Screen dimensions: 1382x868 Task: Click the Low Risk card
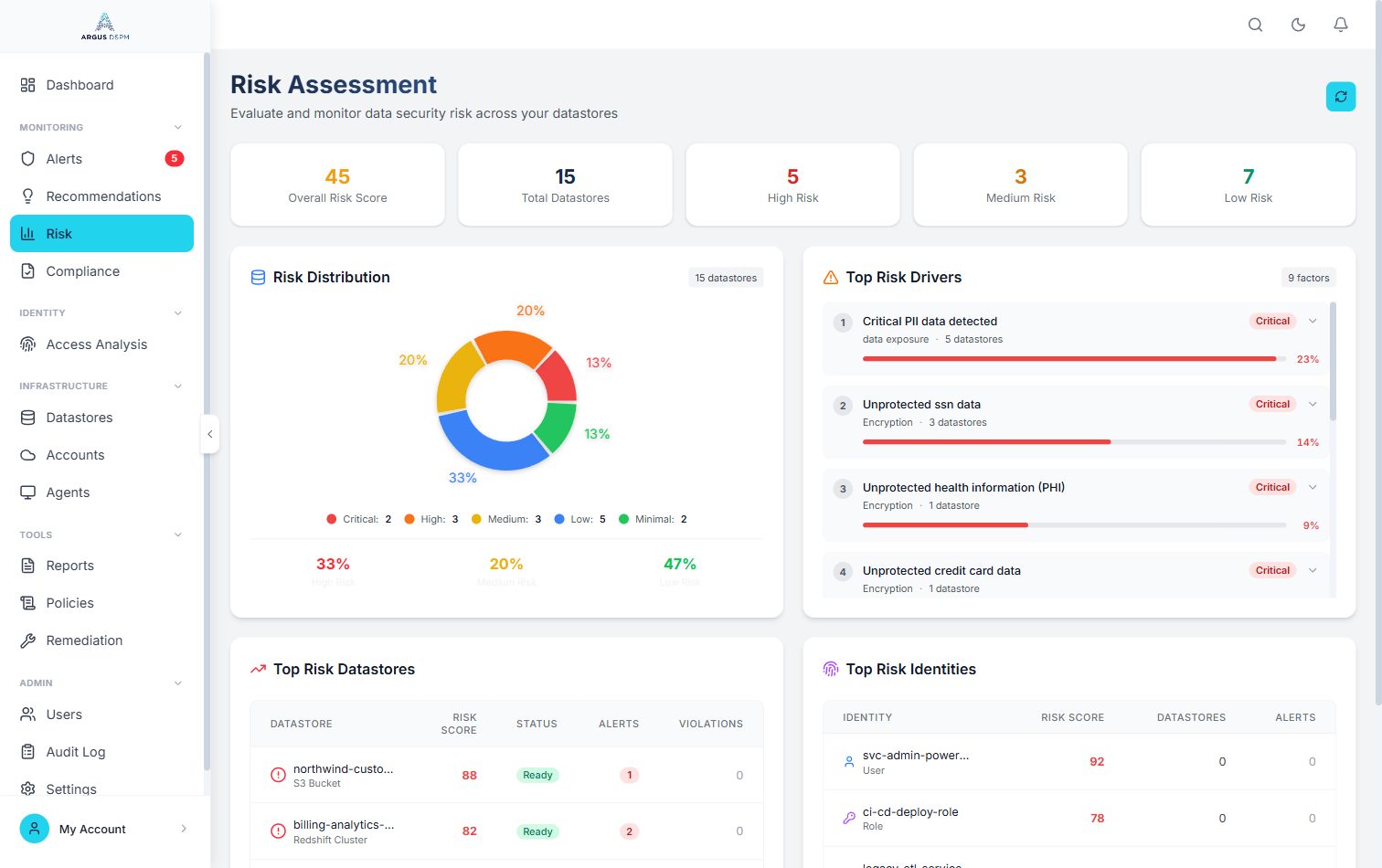pos(1248,185)
